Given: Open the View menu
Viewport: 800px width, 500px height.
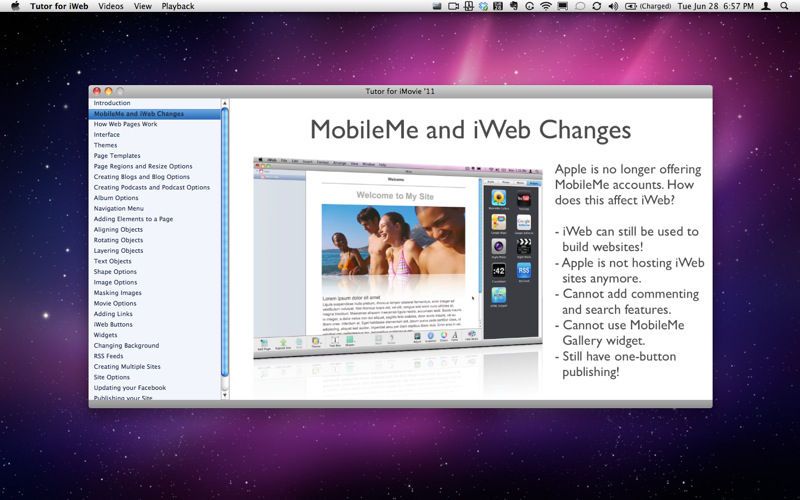Looking at the screenshot, I should (142, 6).
